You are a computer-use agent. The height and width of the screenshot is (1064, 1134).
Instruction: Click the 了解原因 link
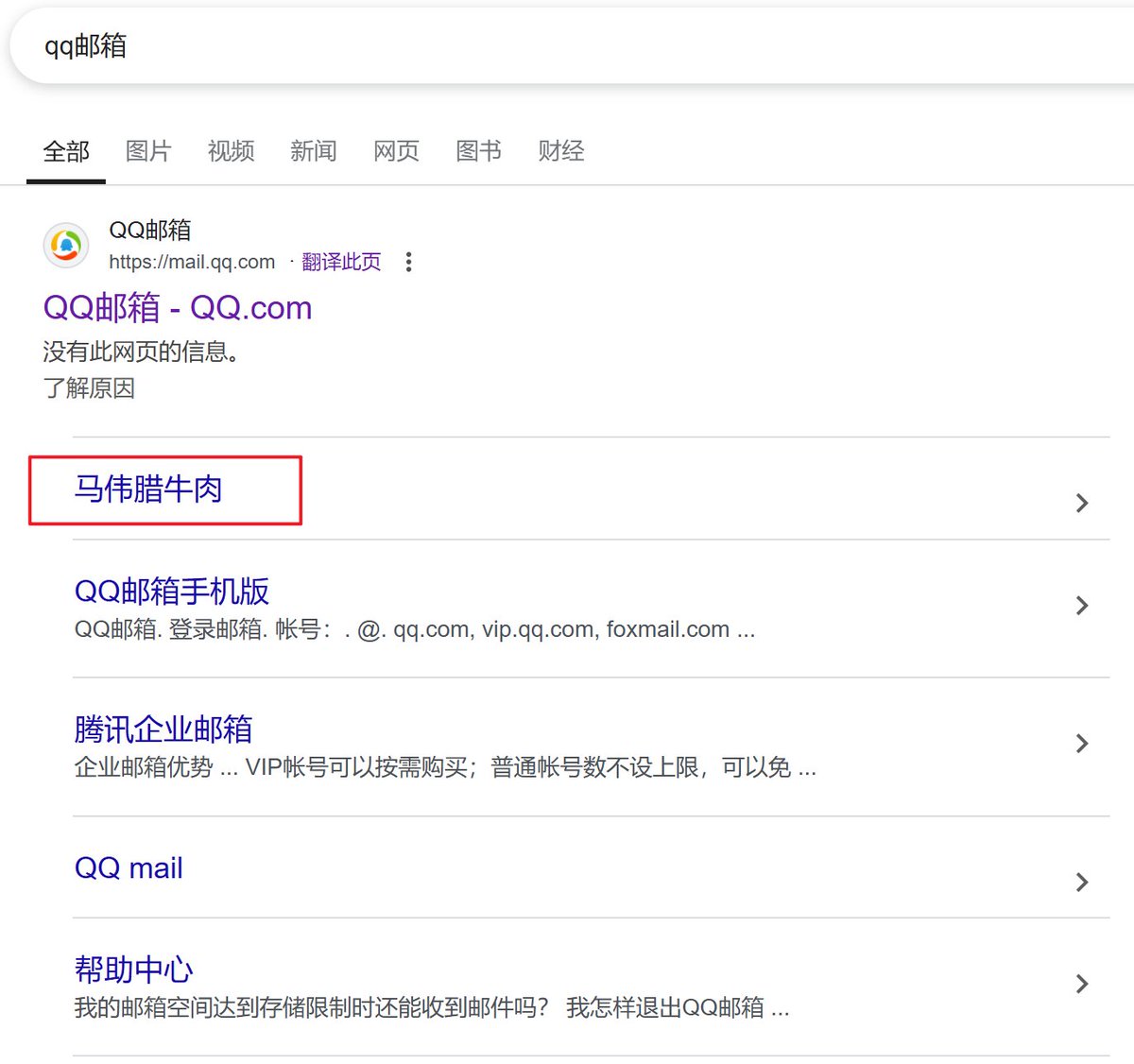pyautogui.click(x=89, y=388)
